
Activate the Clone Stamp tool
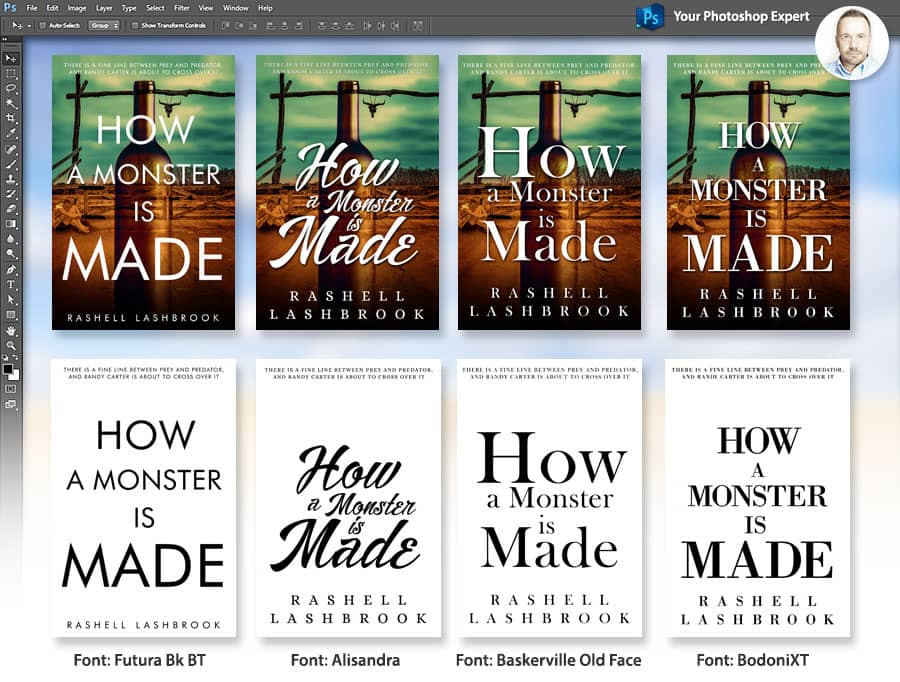12,179
